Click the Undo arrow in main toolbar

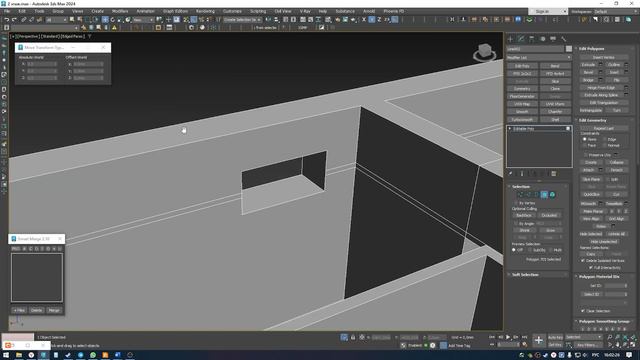[7, 20]
